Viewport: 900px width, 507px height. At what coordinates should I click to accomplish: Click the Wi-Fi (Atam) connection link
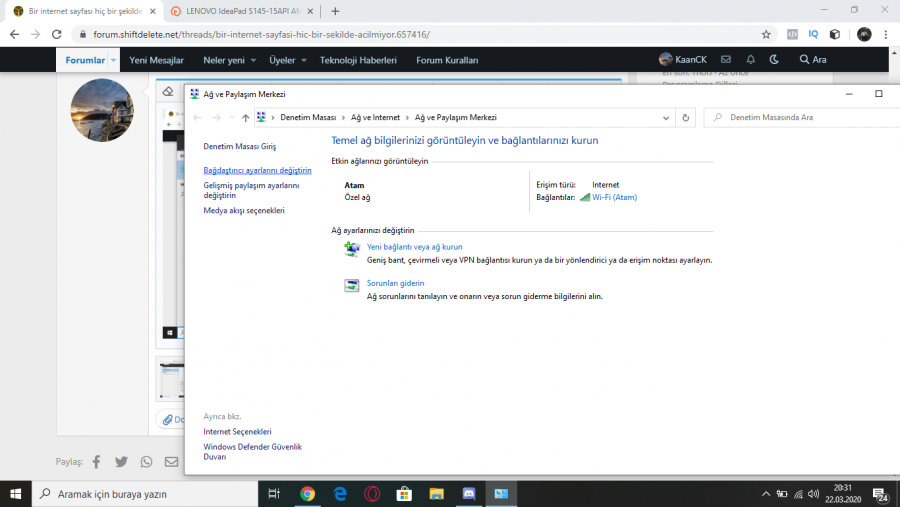pyautogui.click(x=614, y=197)
